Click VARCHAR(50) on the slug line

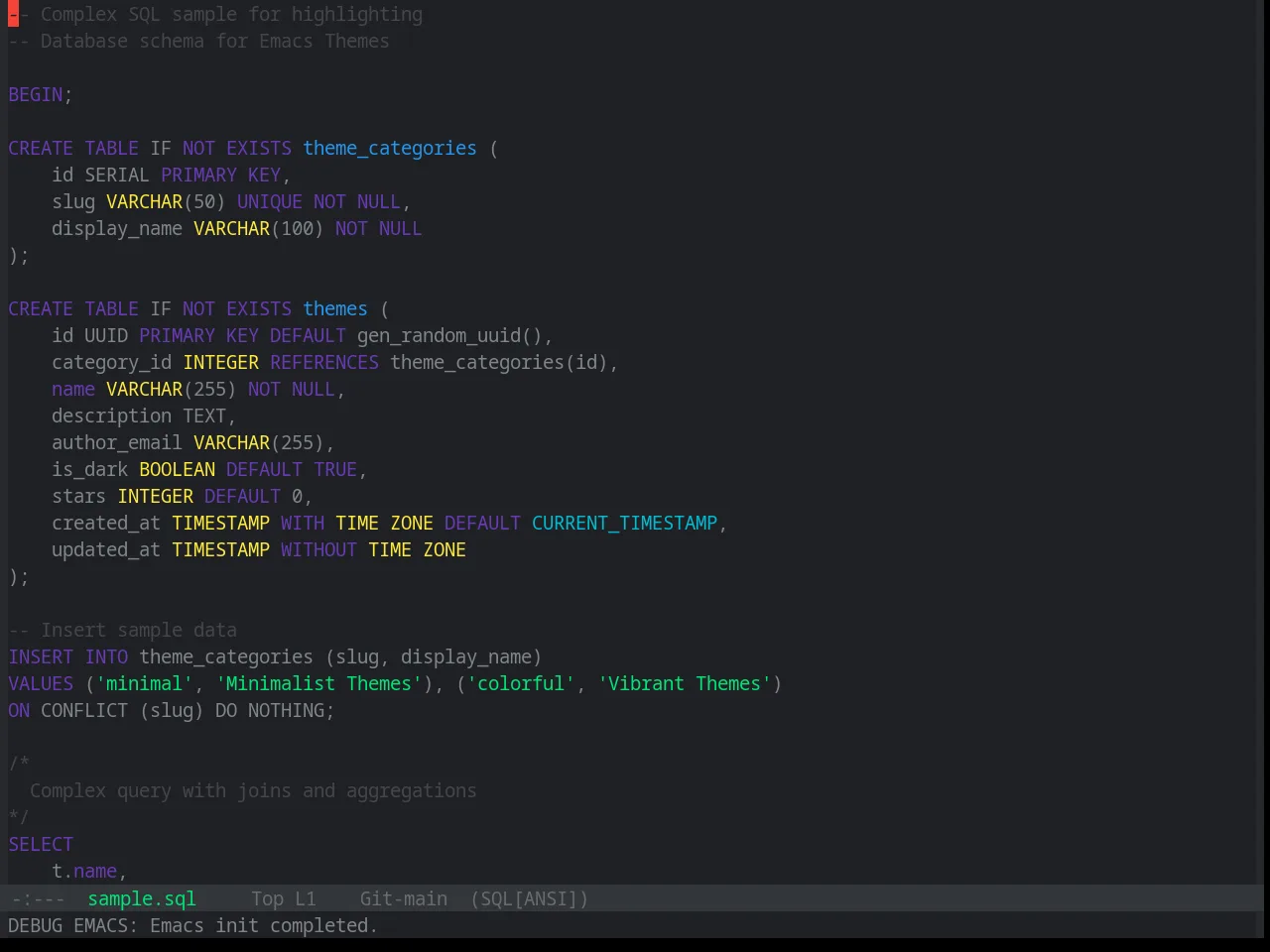click(166, 201)
